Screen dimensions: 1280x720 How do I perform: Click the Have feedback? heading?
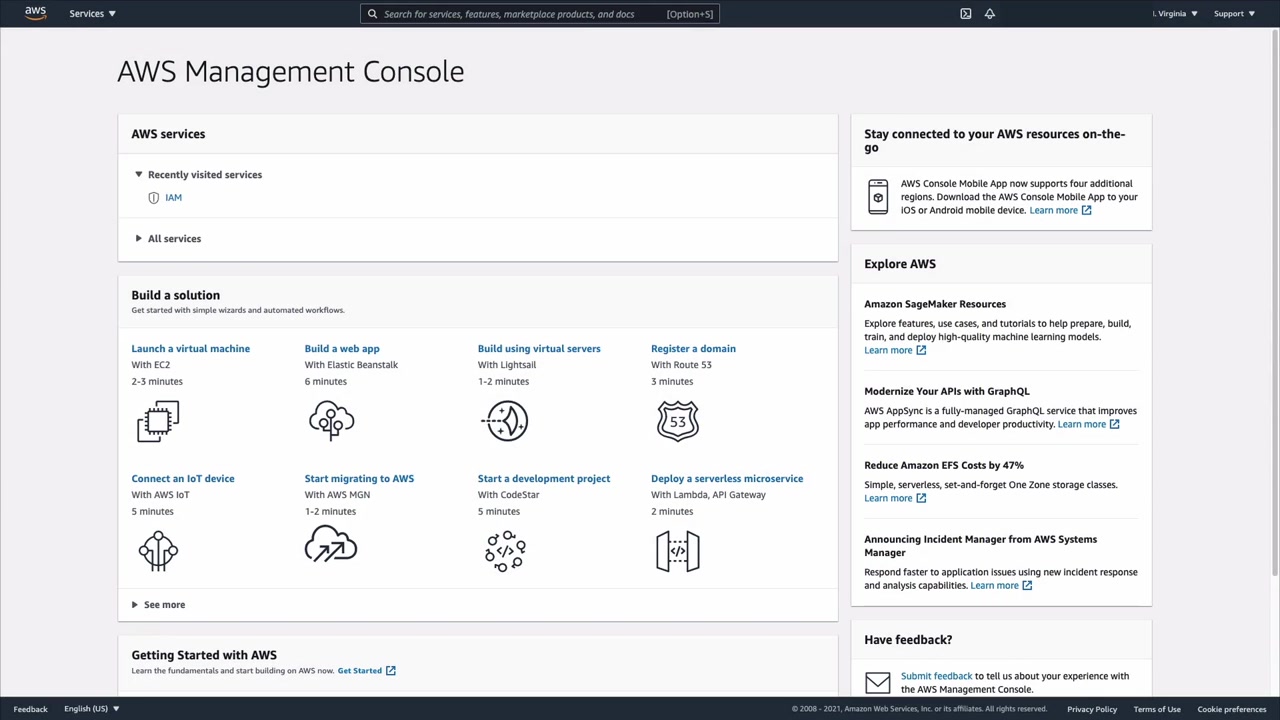point(908,640)
